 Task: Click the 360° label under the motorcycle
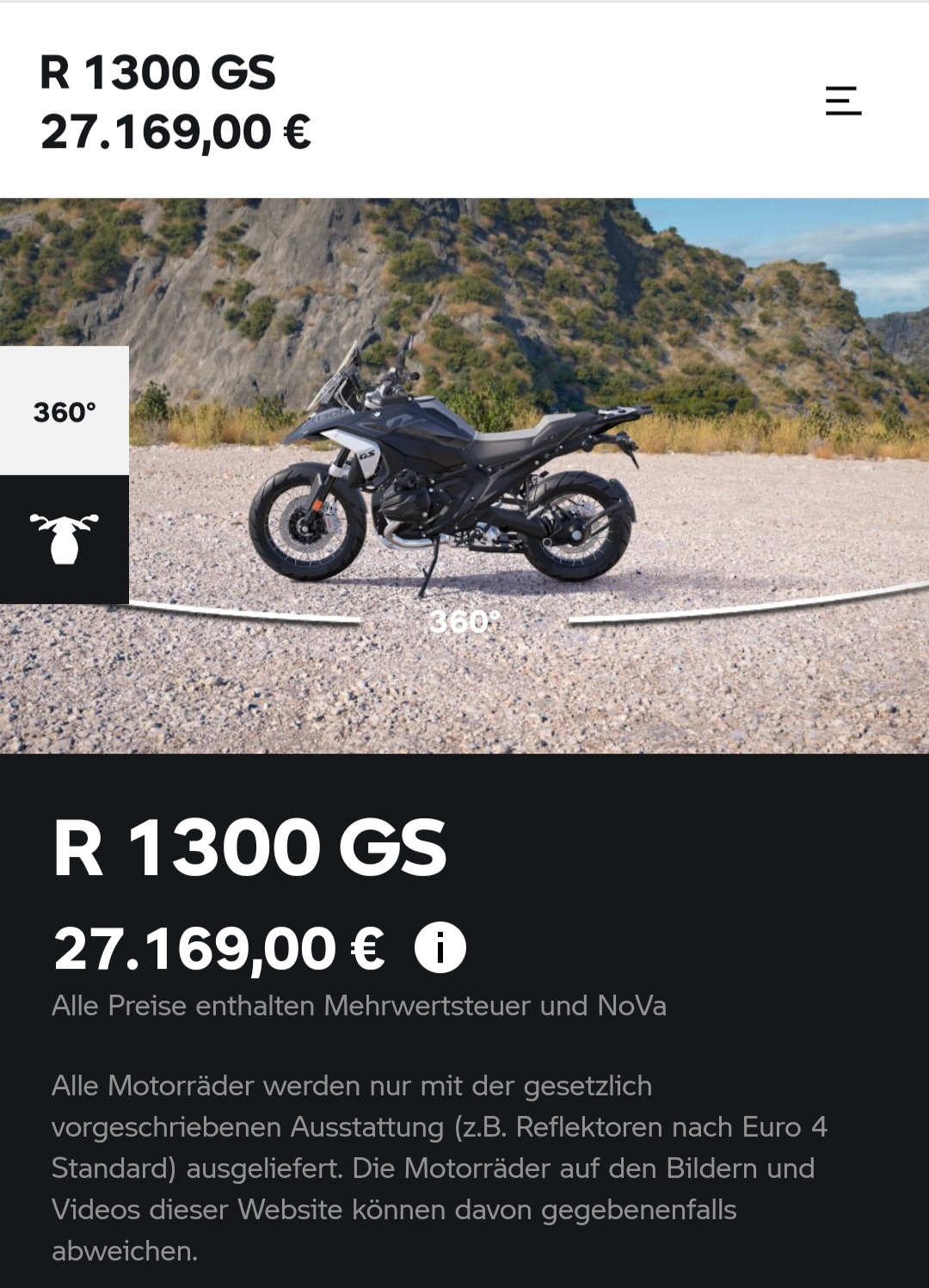464,621
